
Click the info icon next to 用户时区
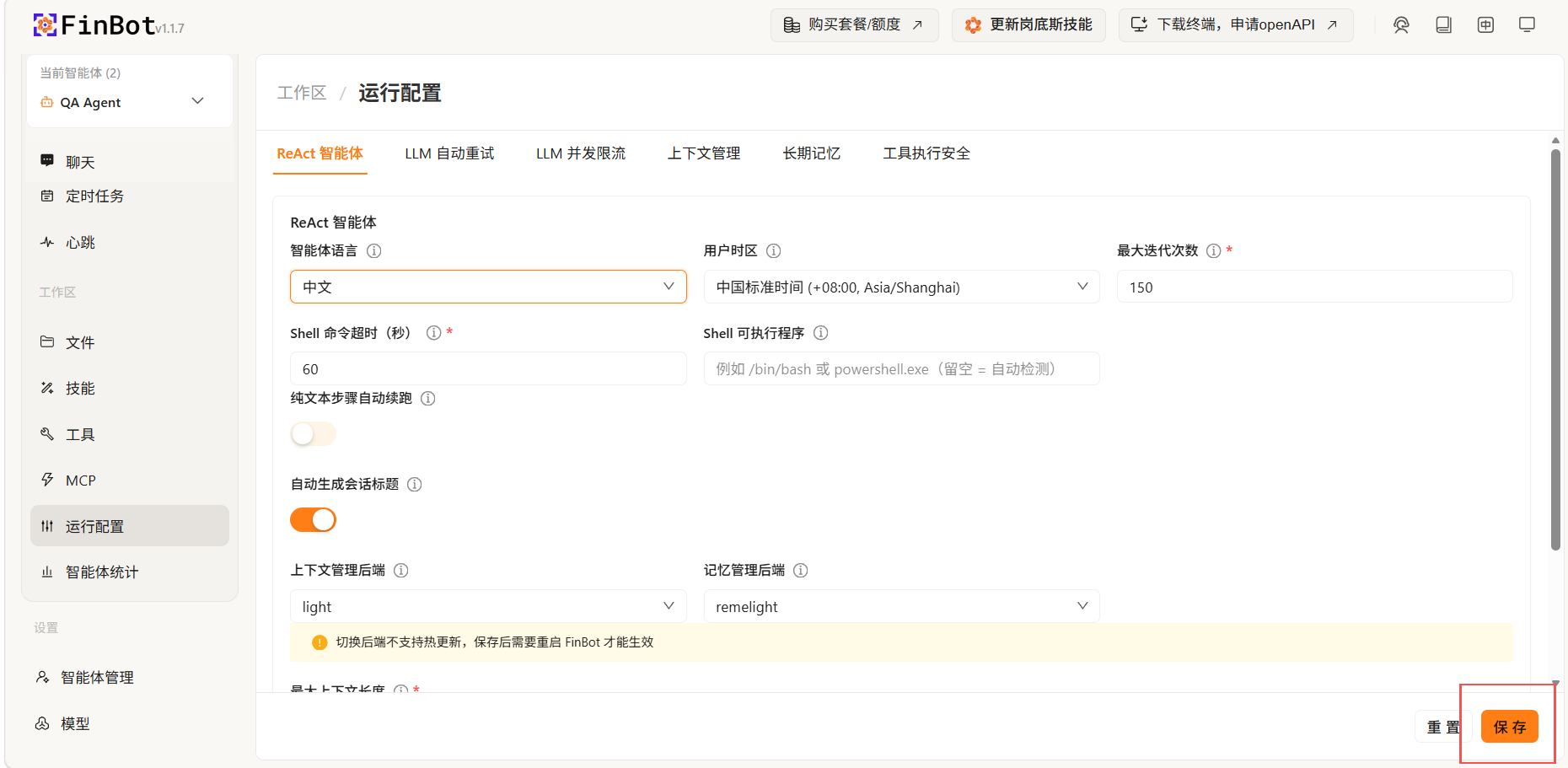point(773,250)
